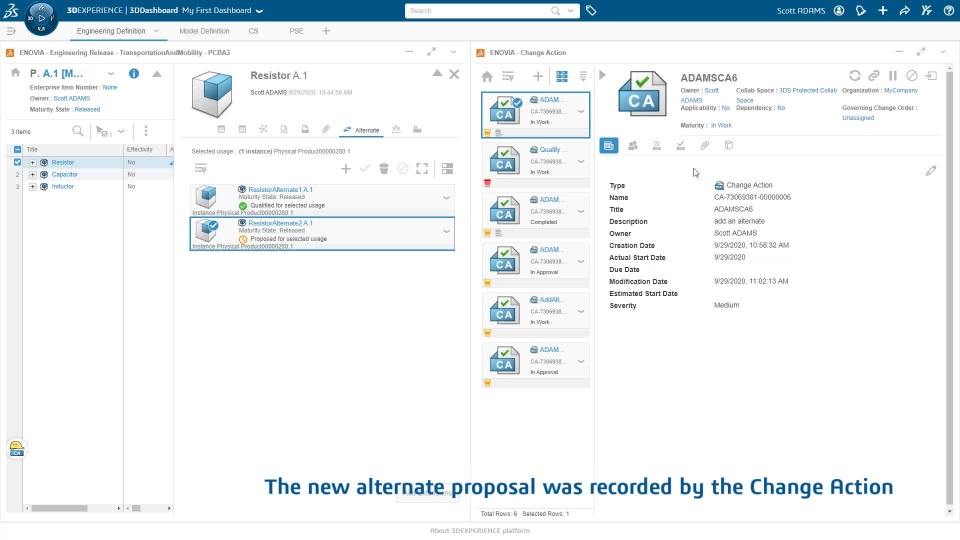960x540 pixels.
Task: Click horizontal scrollbar under structure tree
Action: tap(59, 508)
